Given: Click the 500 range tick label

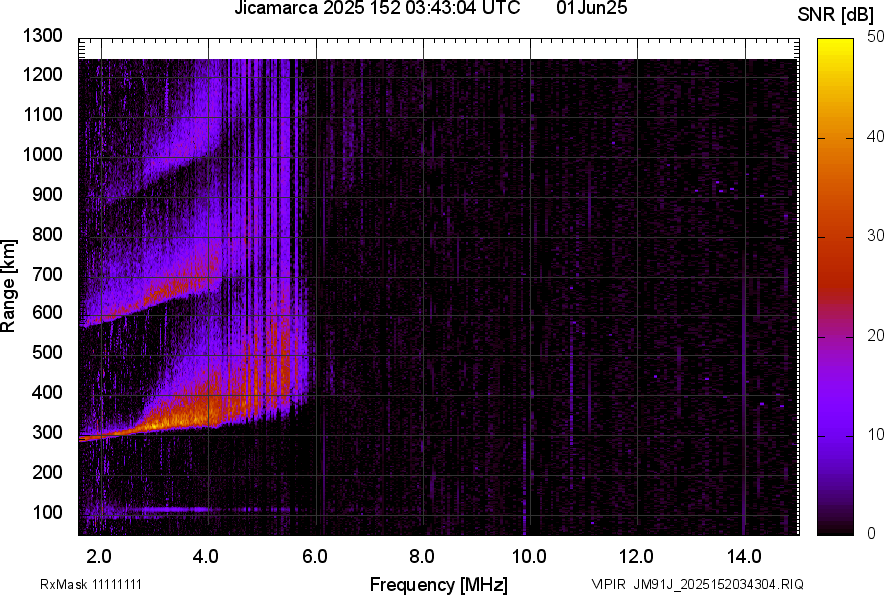Looking at the screenshot, I should pyautogui.click(x=47, y=352).
